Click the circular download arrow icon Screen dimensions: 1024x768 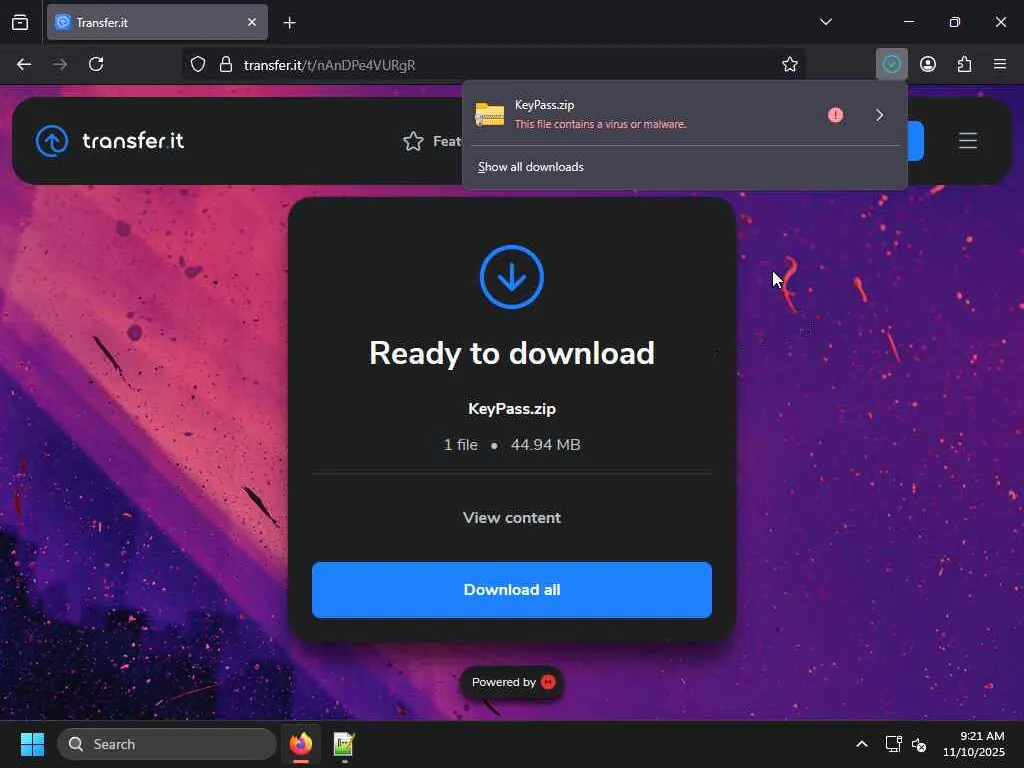click(x=512, y=277)
